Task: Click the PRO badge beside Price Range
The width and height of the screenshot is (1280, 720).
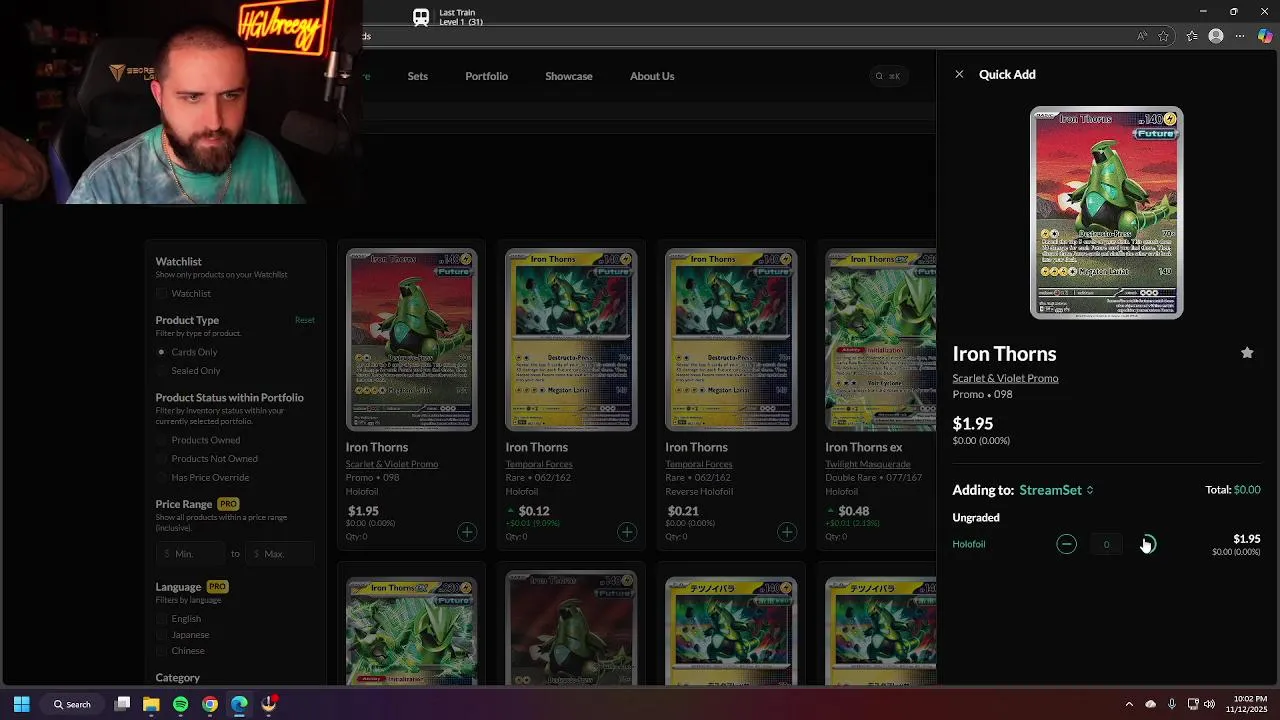Action: pos(228,504)
